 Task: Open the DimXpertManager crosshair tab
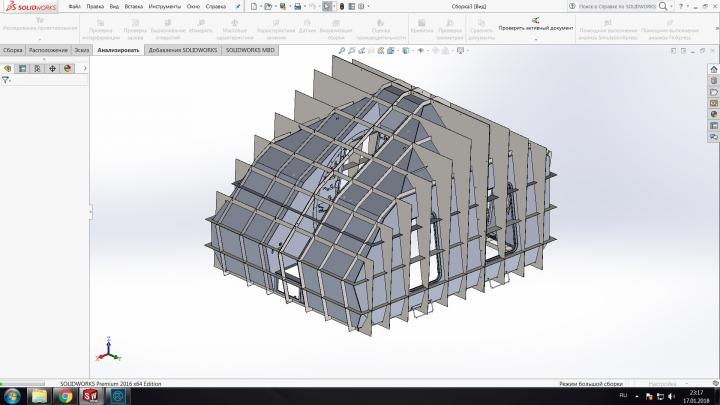click(52, 68)
